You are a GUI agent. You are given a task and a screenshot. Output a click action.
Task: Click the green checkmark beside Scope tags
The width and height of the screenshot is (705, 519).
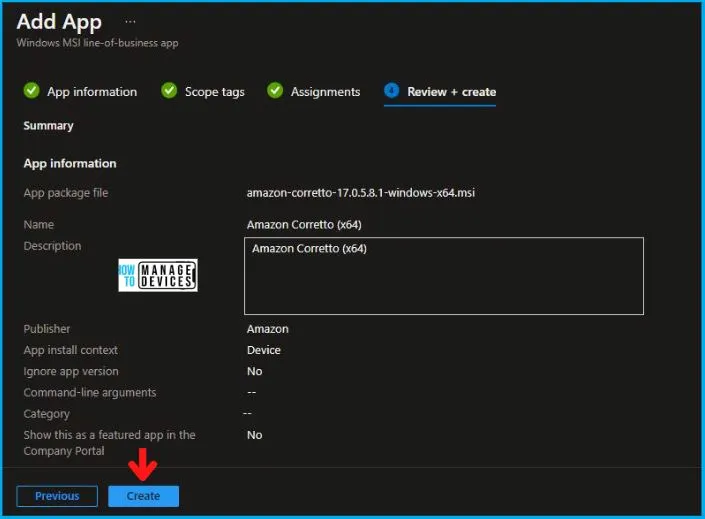[169, 90]
